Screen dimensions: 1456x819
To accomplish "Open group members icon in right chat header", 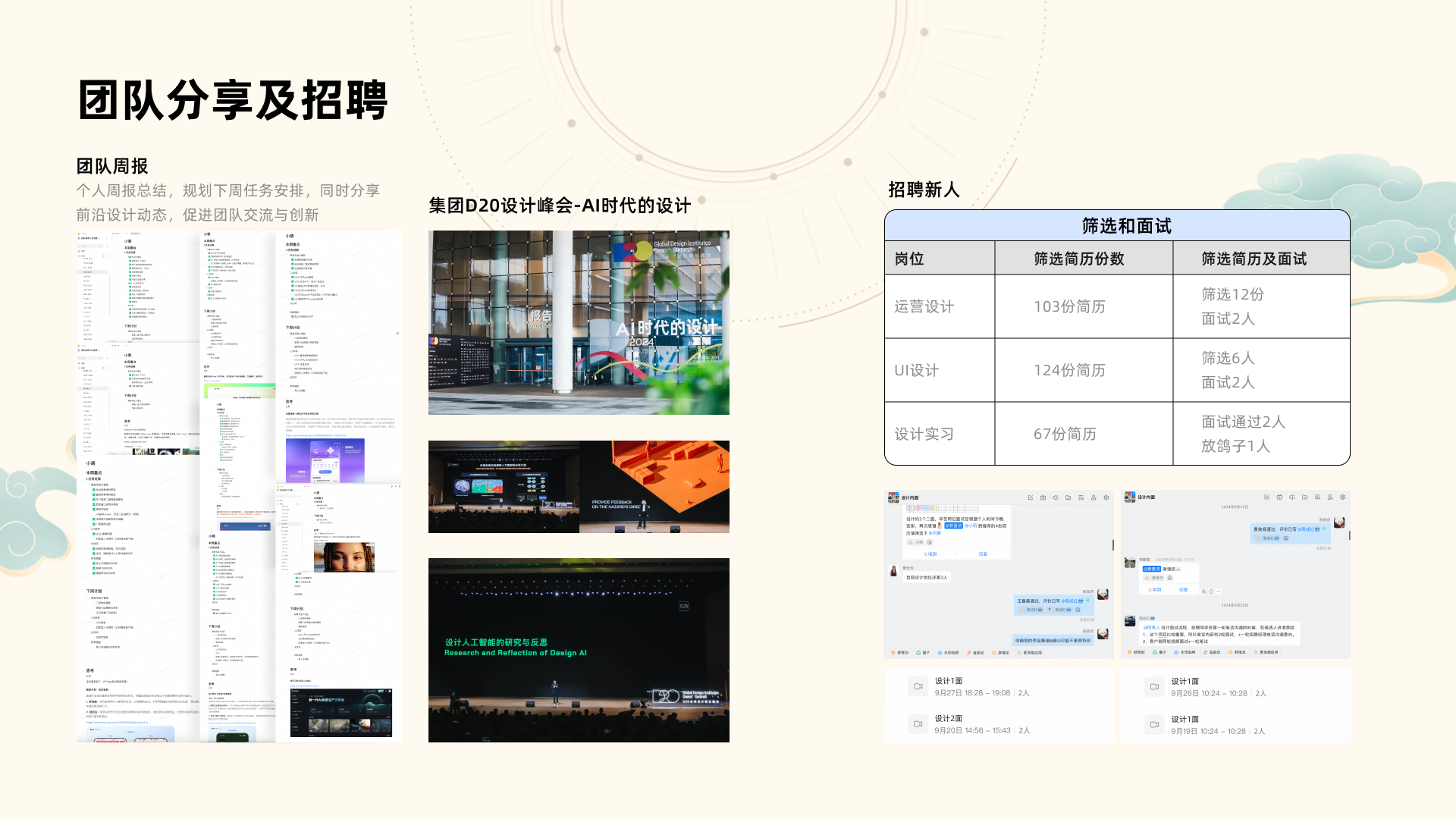I will coord(1330,497).
